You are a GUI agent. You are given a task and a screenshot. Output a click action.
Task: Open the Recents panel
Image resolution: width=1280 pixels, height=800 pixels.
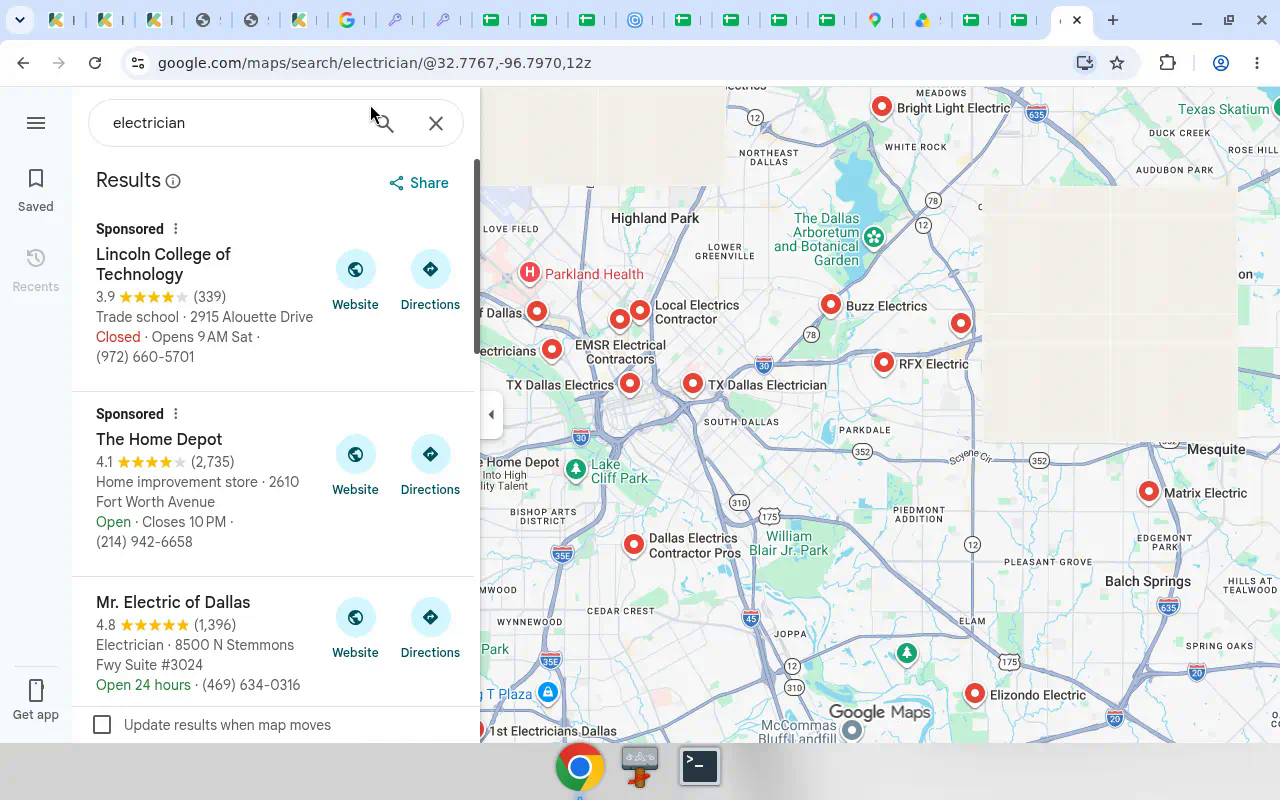coord(36,270)
